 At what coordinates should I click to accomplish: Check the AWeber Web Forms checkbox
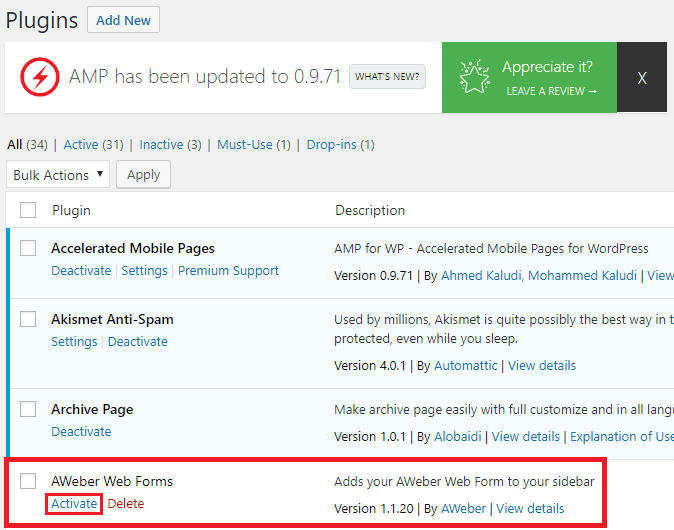[28, 481]
